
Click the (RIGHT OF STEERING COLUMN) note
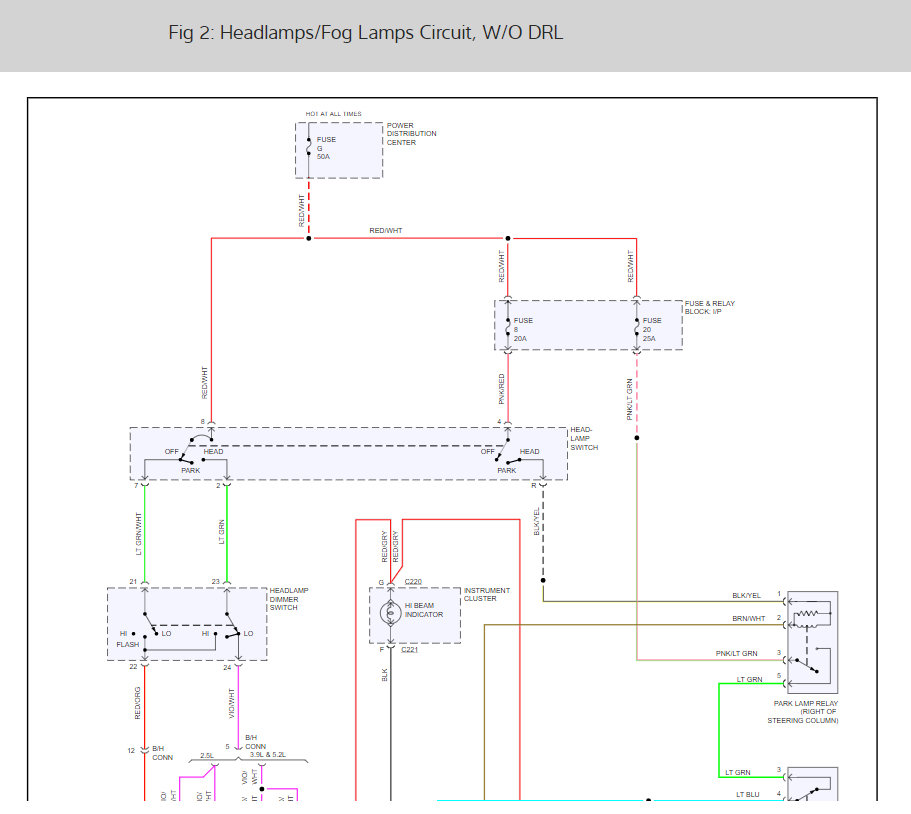tap(803, 716)
